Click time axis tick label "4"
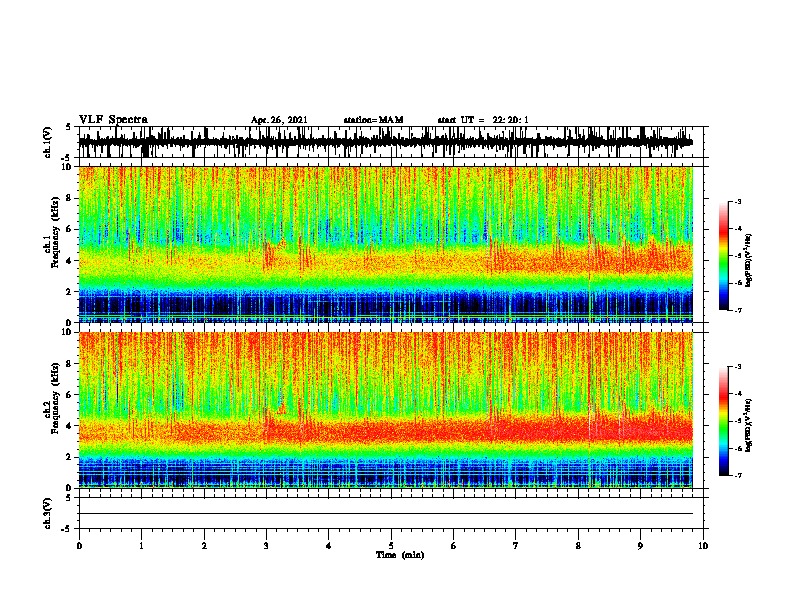Image resolution: width=792 pixels, height=612 pixels. click(x=329, y=545)
